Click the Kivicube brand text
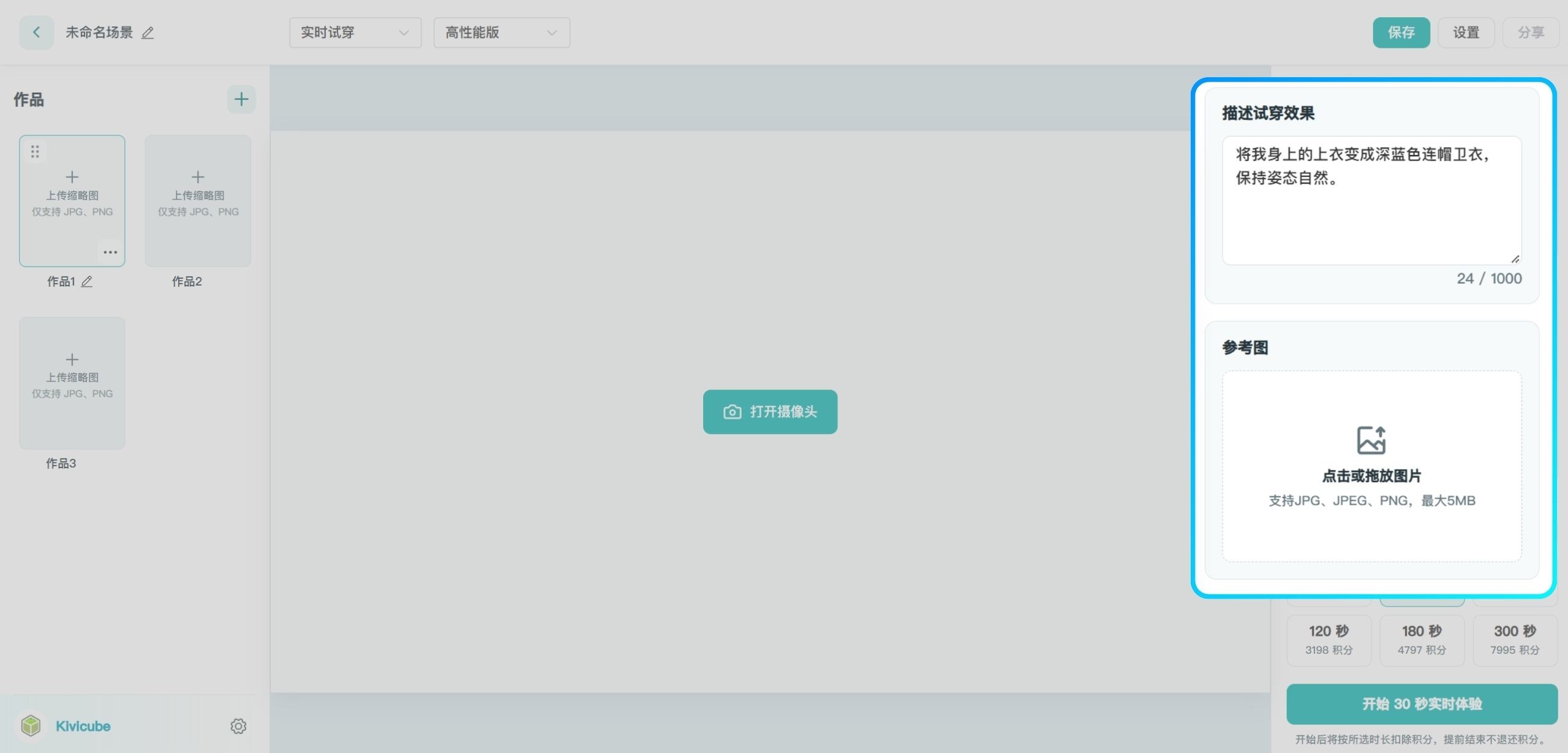The width and height of the screenshot is (1568, 753). coord(83,726)
